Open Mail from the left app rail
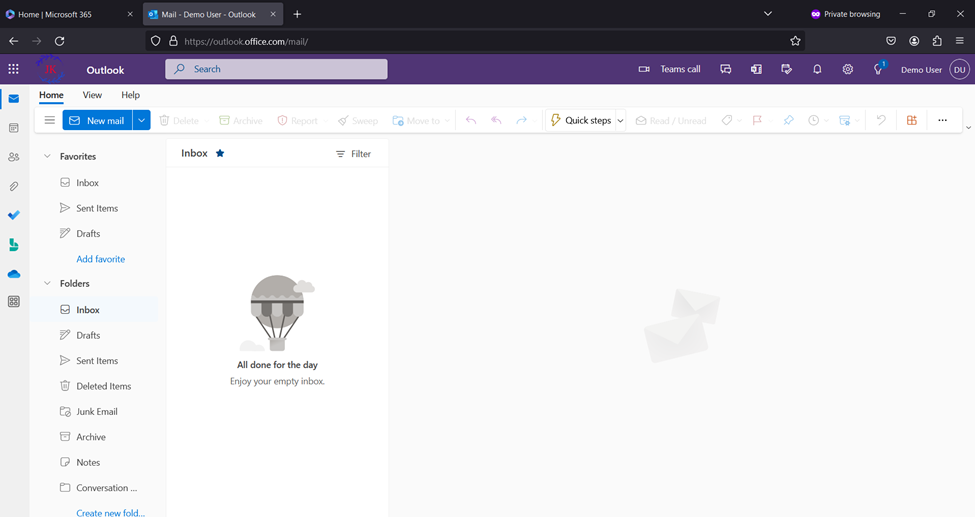The width and height of the screenshot is (975, 517). click(x=14, y=99)
